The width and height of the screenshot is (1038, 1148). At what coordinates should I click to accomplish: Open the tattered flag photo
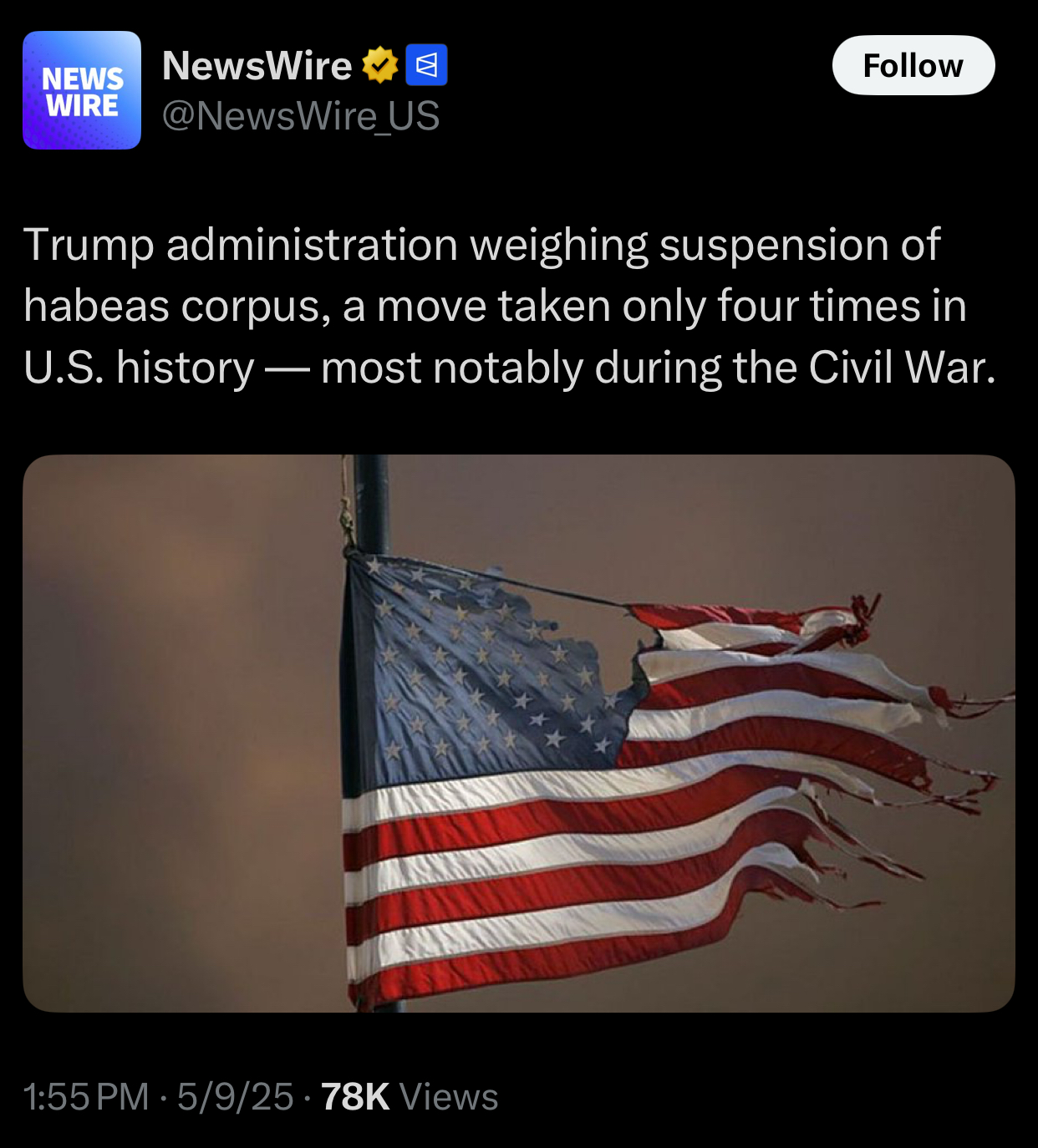[519, 734]
